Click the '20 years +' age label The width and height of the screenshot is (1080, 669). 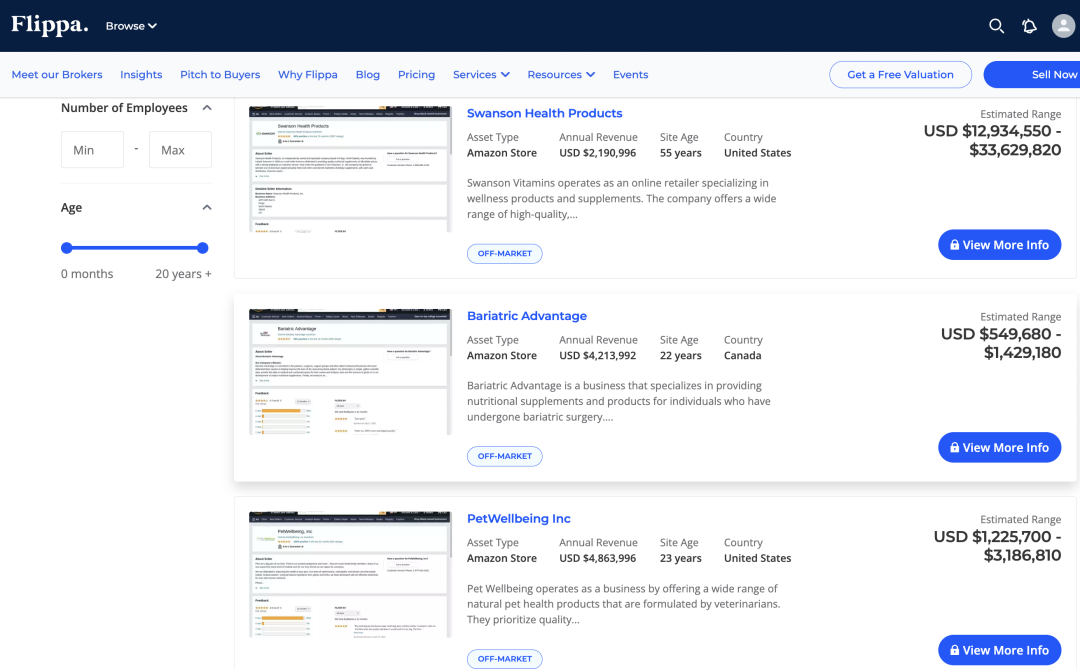coord(183,274)
